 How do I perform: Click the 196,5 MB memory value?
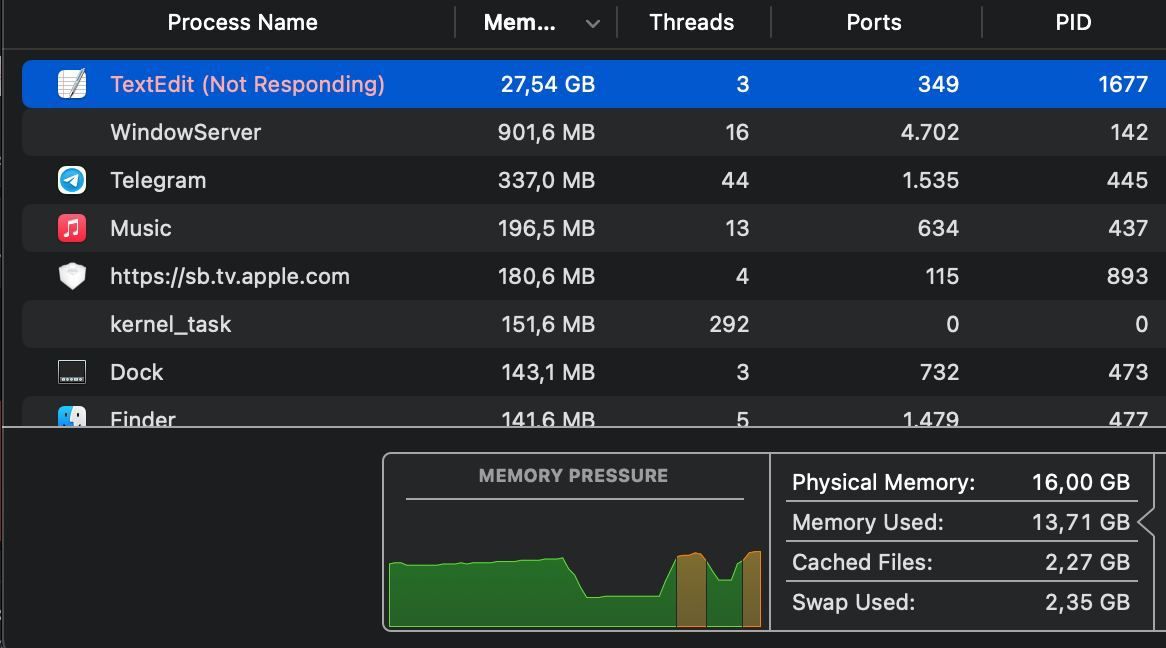(x=547, y=228)
